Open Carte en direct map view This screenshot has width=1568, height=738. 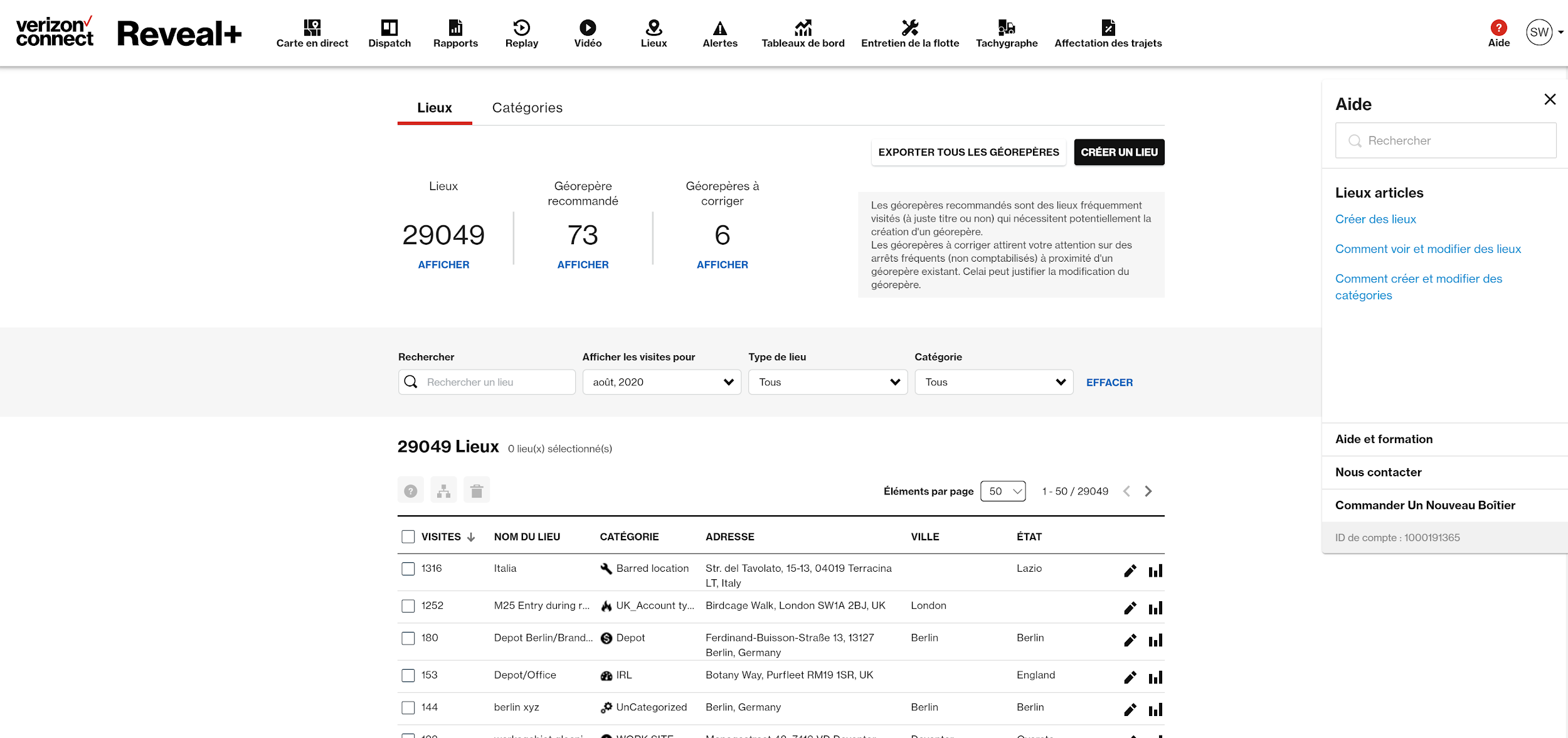point(312,33)
